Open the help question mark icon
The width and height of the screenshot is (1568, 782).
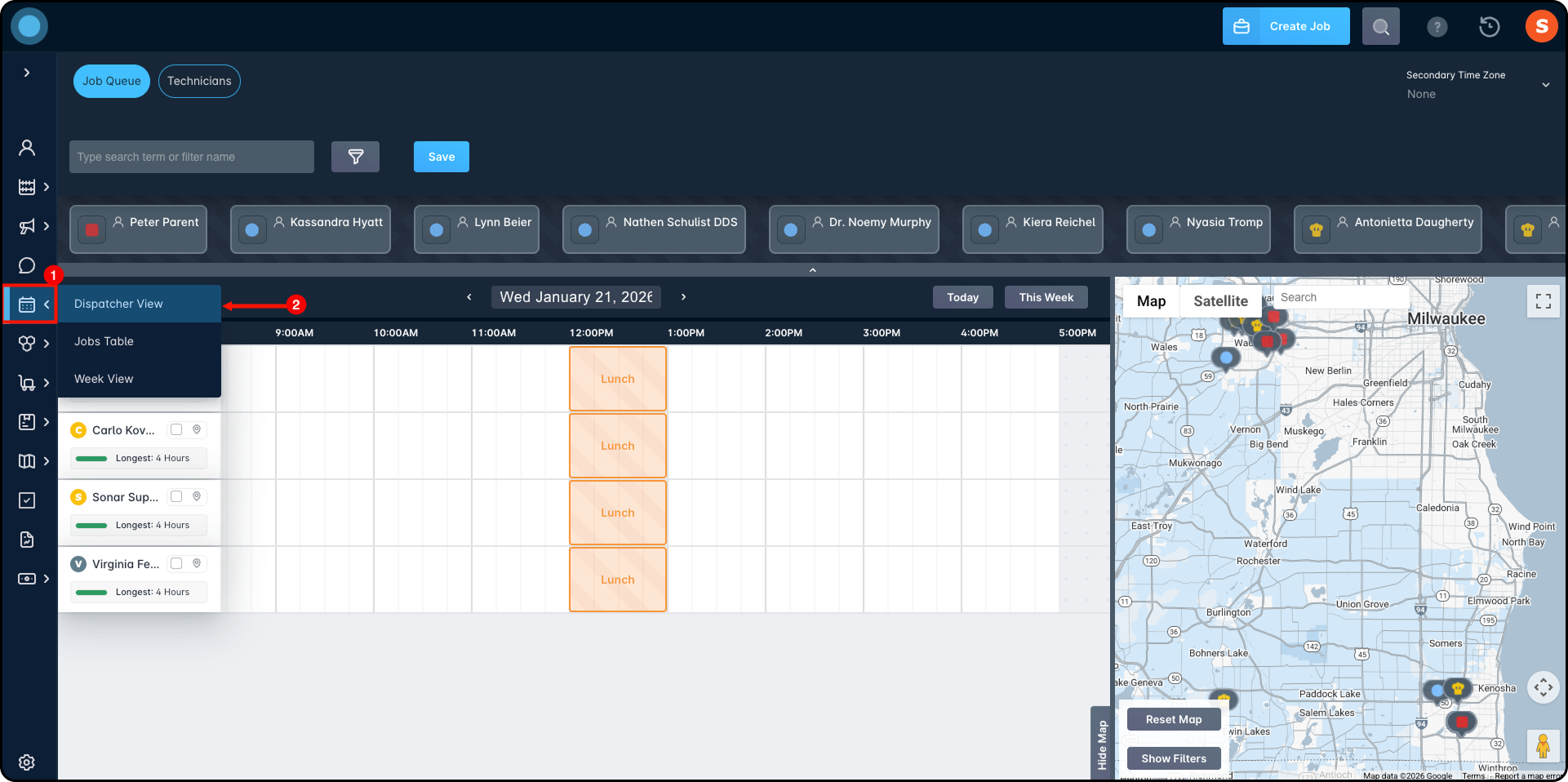click(x=1437, y=27)
